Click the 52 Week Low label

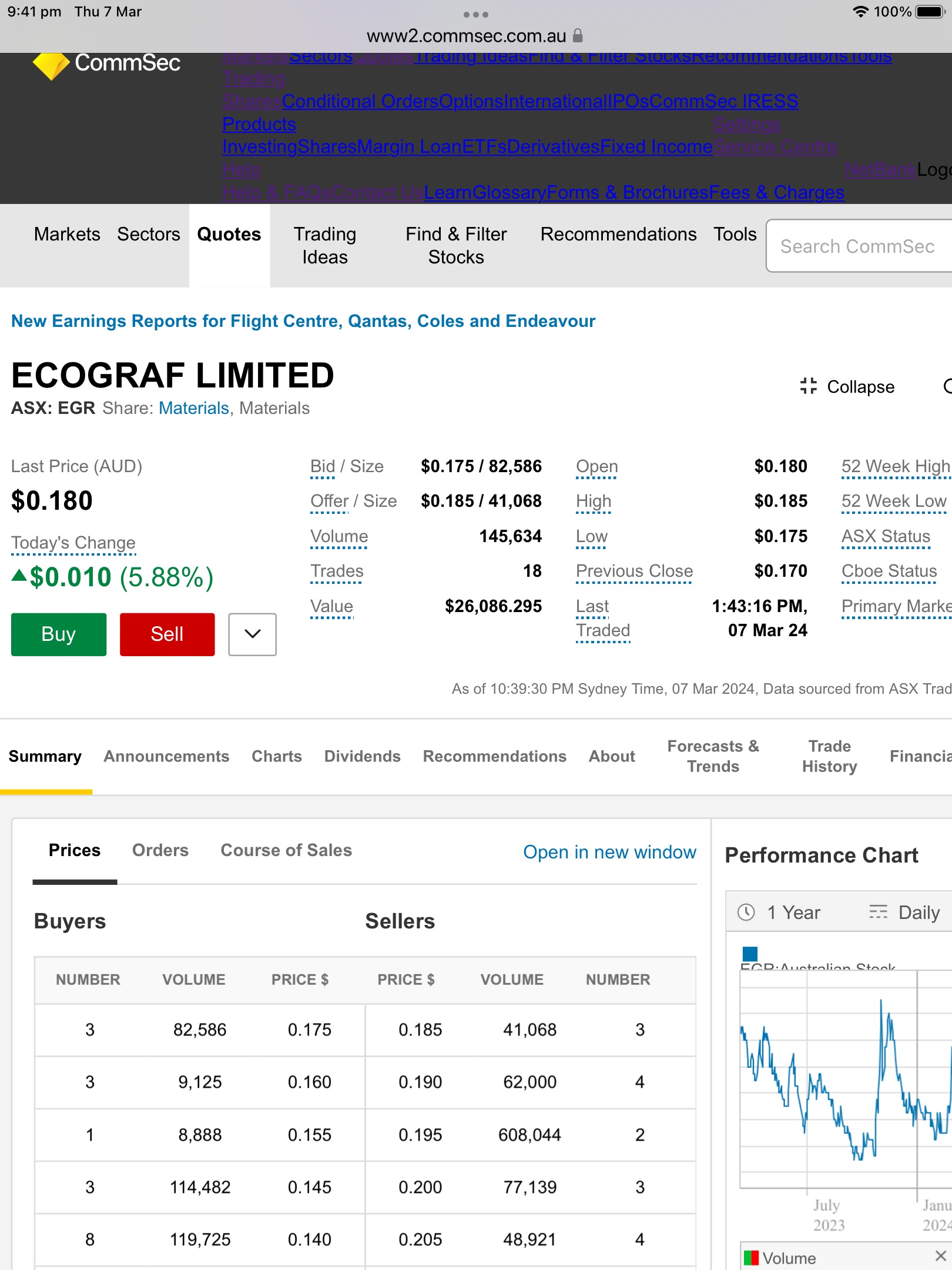(894, 501)
